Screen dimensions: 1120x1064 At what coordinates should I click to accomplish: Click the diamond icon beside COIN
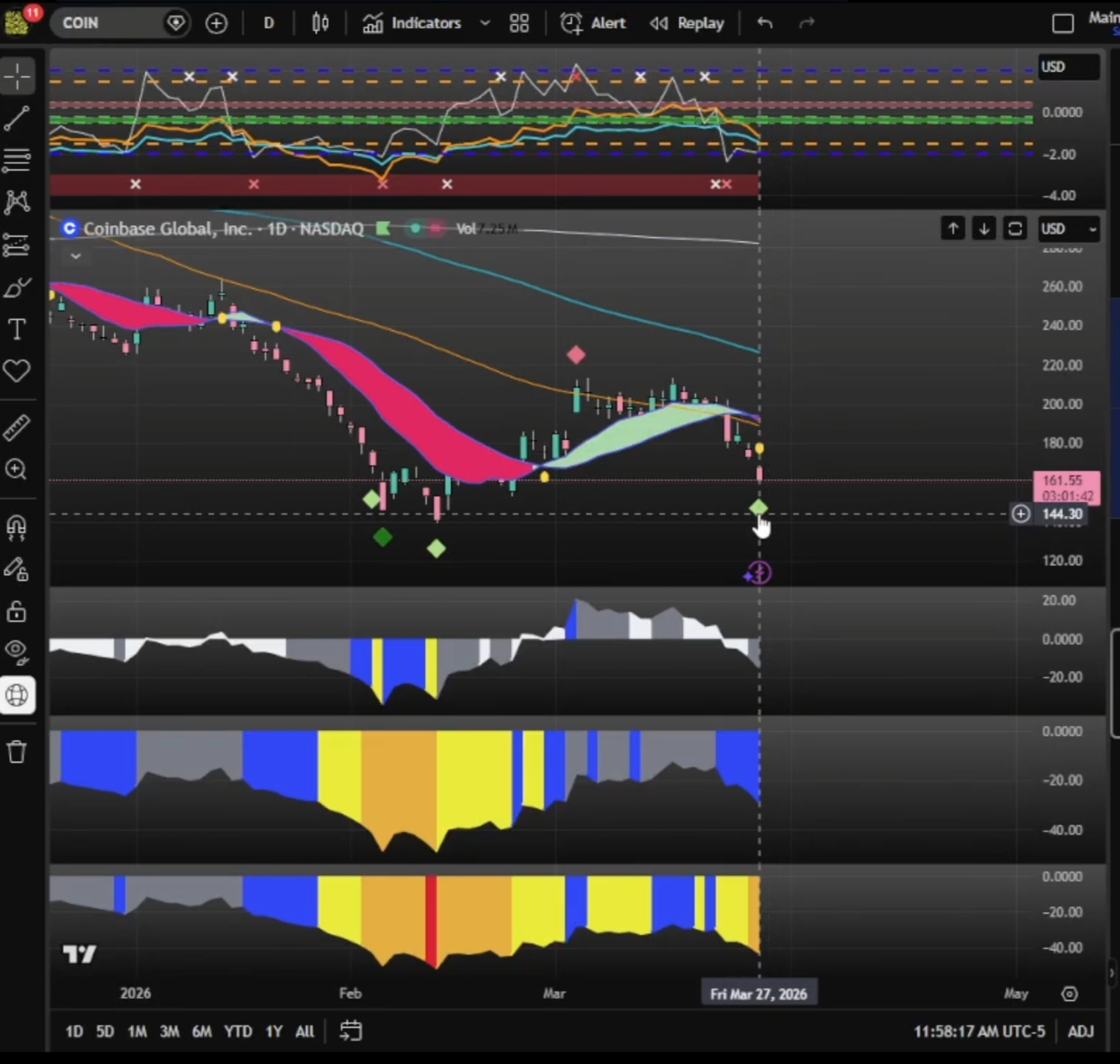[x=176, y=23]
